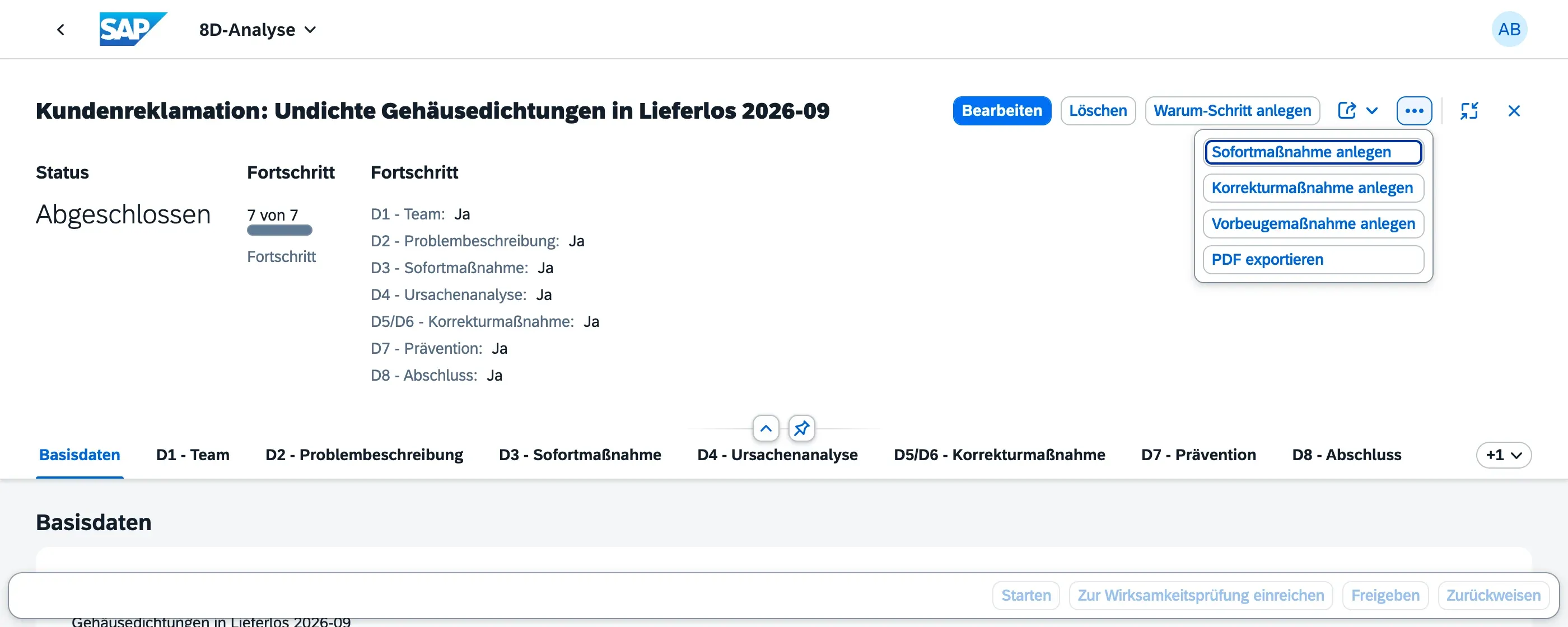This screenshot has height=627, width=1568.
Task: Pin the header with pin icon
Action: [802, 429]
